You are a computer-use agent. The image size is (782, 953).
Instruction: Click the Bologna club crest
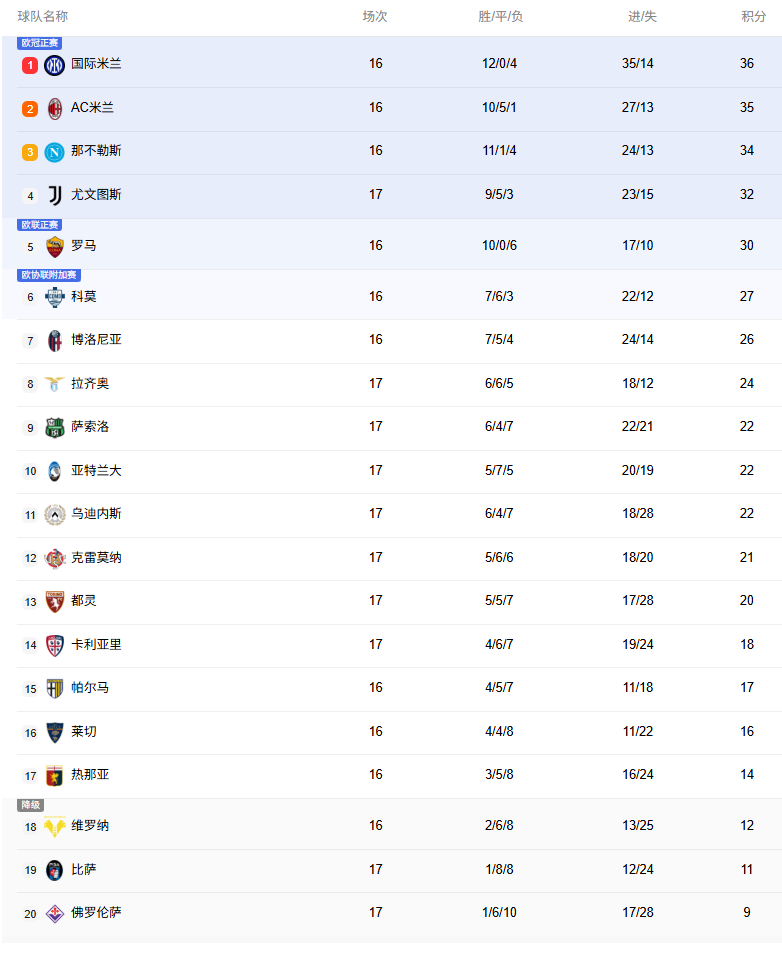(x=55, y=341)
